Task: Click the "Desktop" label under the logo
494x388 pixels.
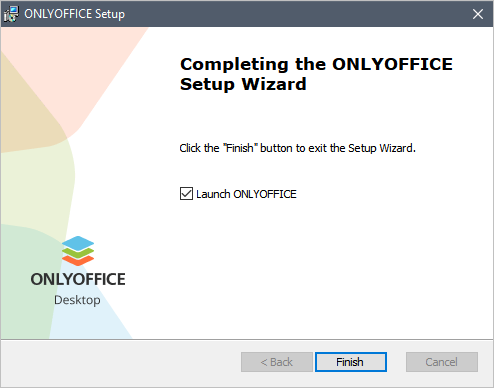Action: pyautogui.click(x=77, y=300)
